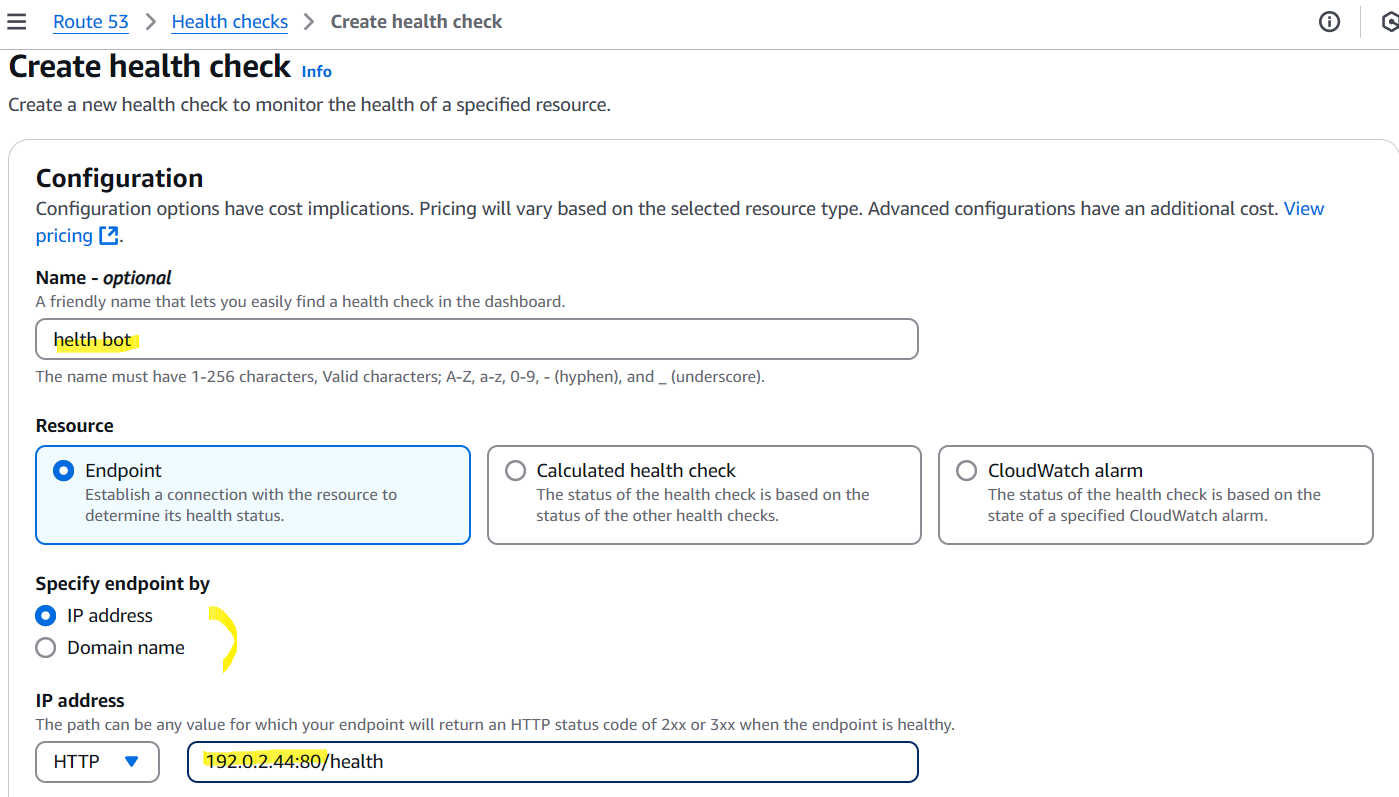The width and height of the screenshot is (1399, 797).
Task: Select Calculated health check resource
Action: pos(515,471)
